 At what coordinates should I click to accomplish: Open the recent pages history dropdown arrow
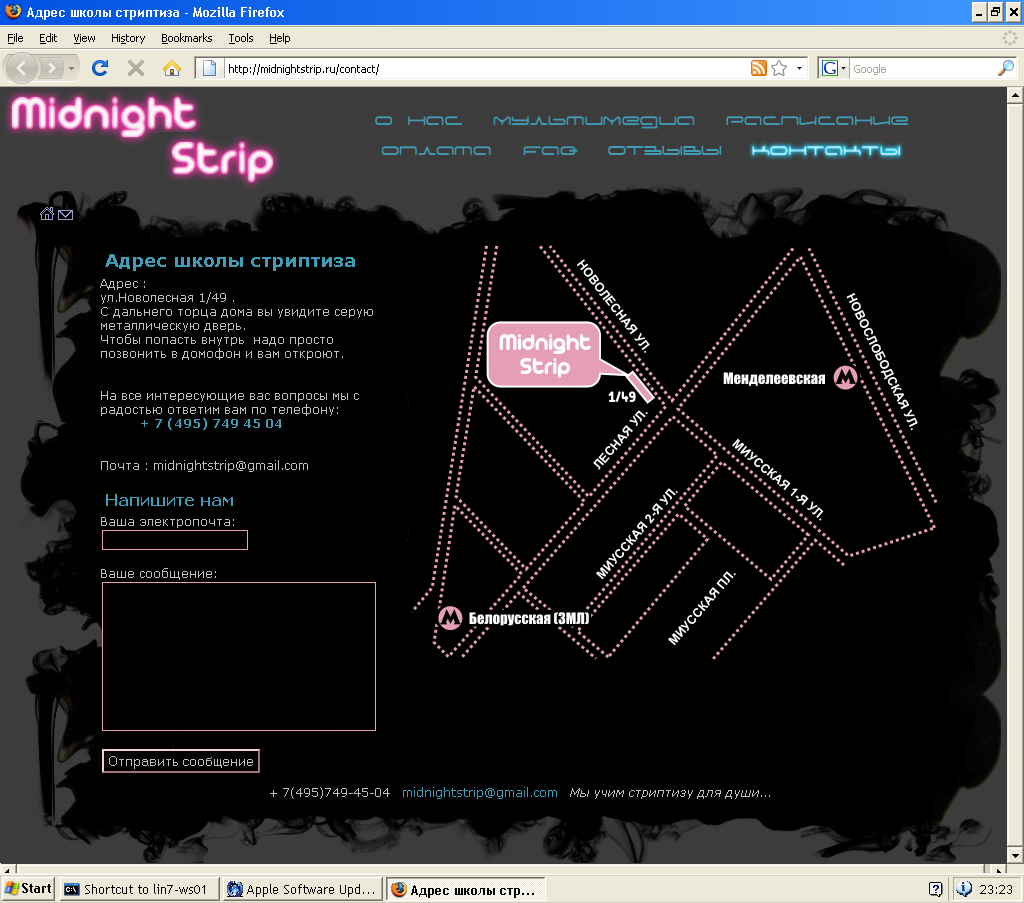pyautogui.click(x=71, y=69)
